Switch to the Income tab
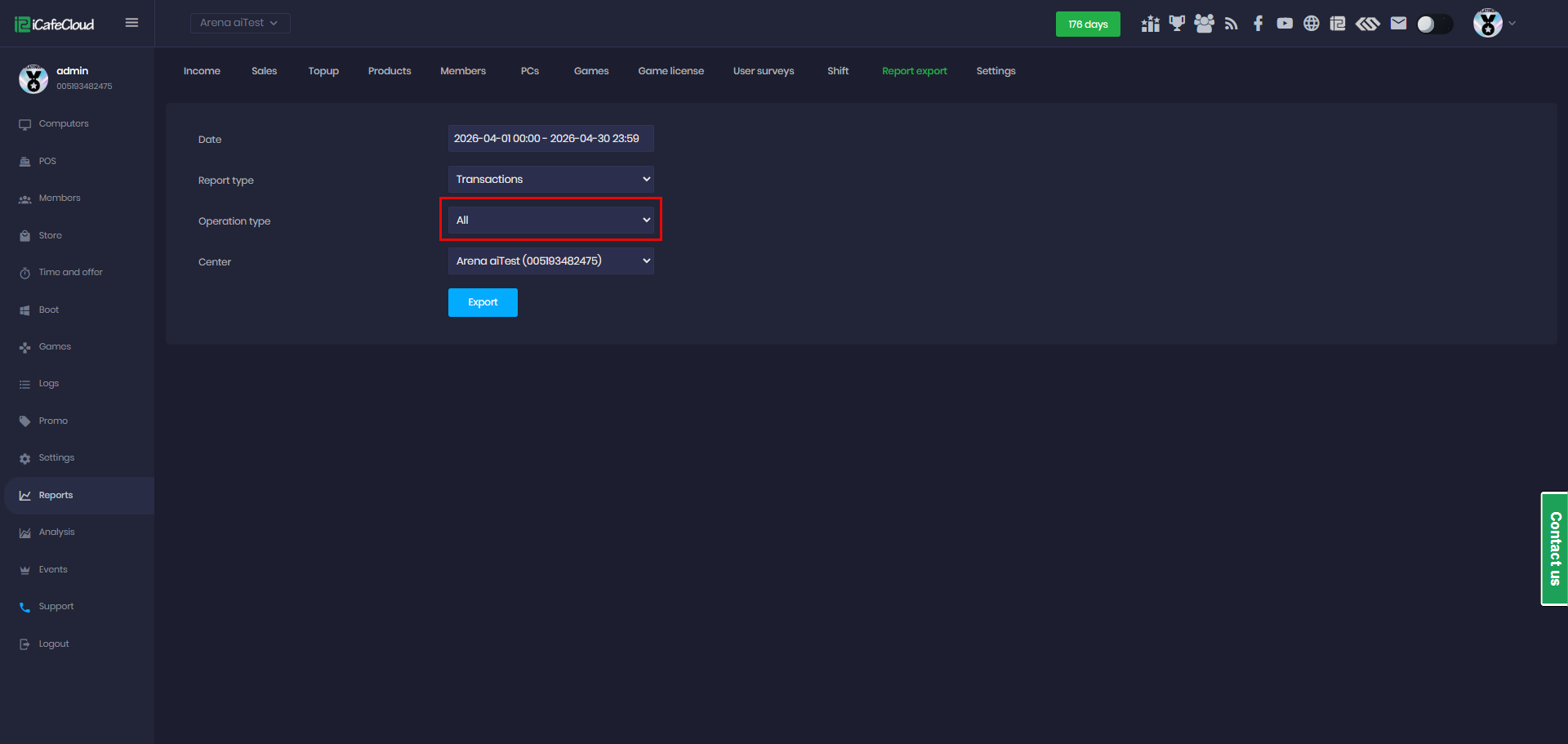The height and width of the screenshot is (744, 1568). coord(202,71)
